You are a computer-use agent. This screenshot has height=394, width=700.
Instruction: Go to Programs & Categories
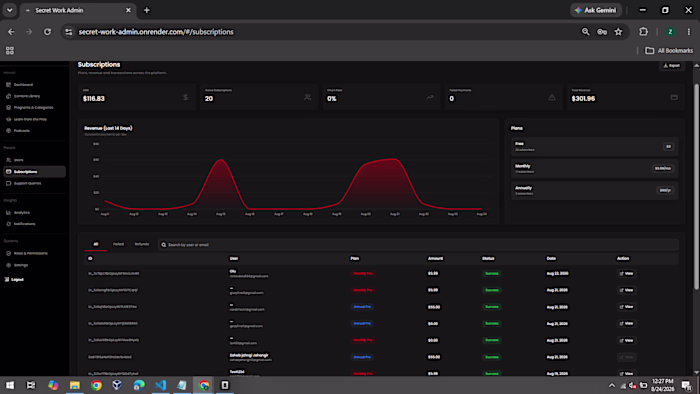tap(33, 108)
